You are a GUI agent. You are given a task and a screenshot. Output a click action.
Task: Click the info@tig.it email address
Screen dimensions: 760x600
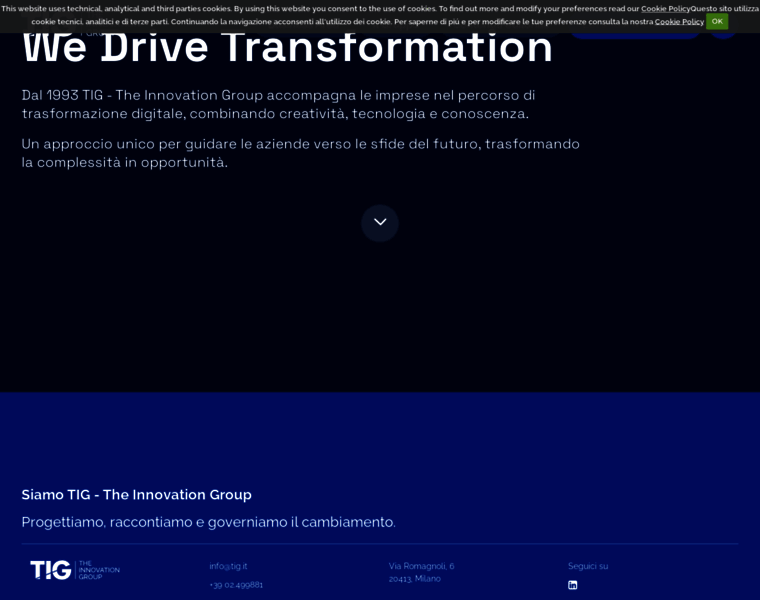coord(228,566)
